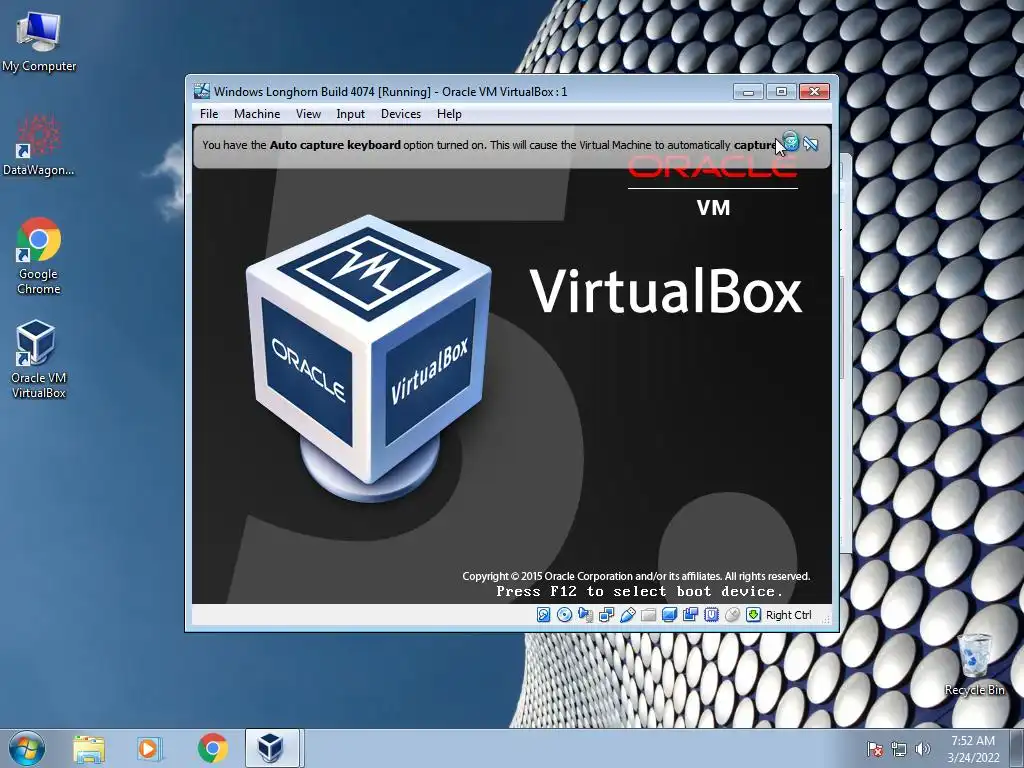
Task: Open the File menu
Action: (x=209, y=114)
